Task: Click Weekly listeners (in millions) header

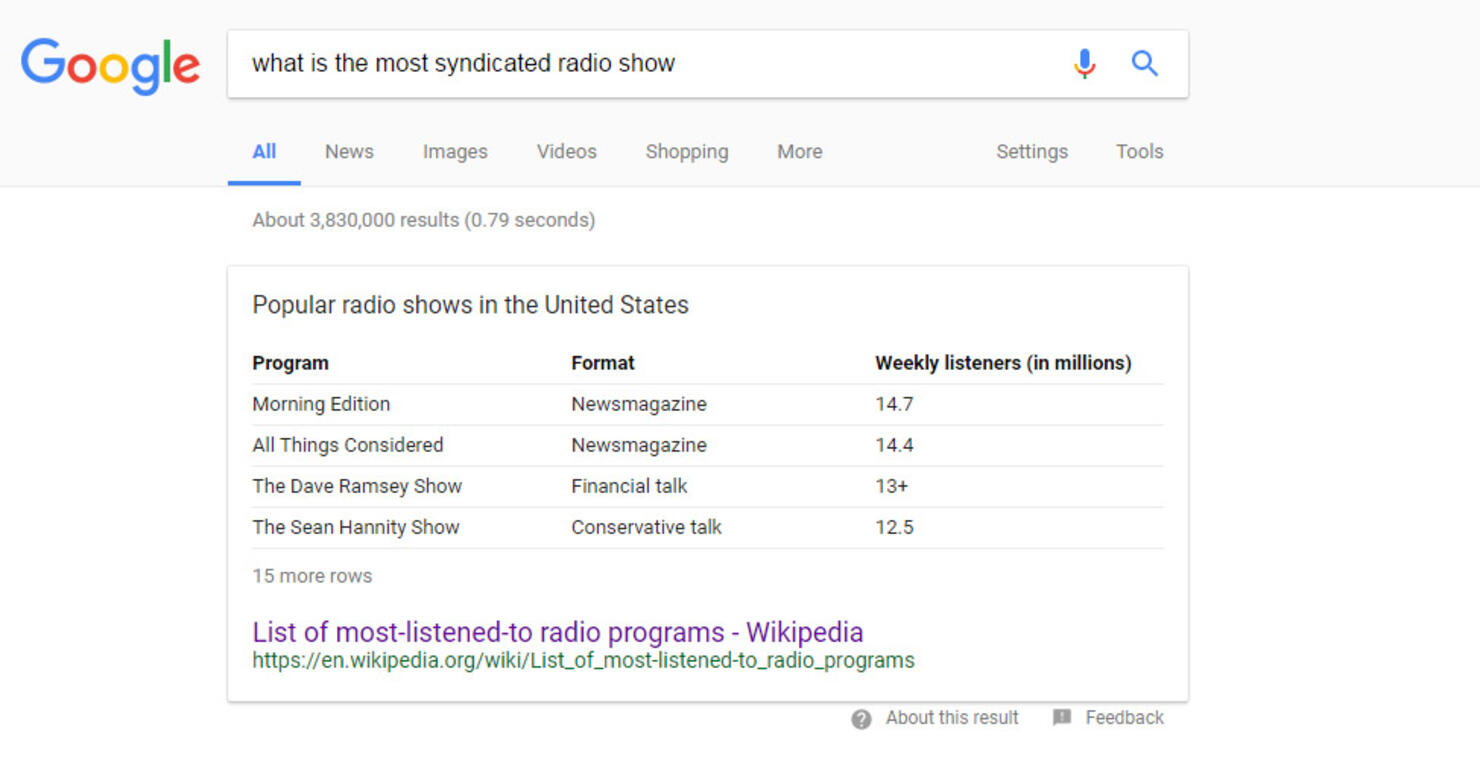Action: pyautogui.click(x=1003, y=363)
